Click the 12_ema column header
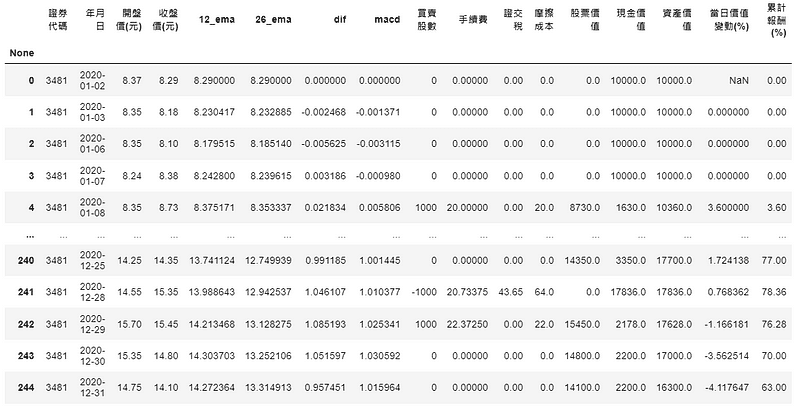Screen dimensions: 800x412 218,19
